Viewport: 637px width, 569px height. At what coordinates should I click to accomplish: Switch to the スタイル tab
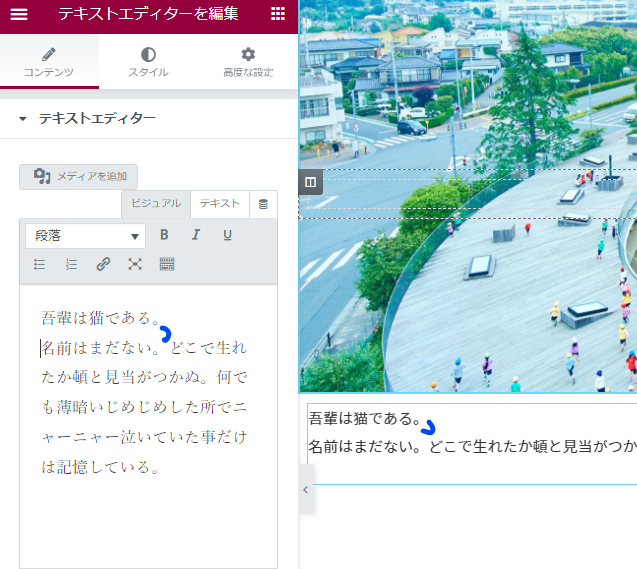point(148,62)
